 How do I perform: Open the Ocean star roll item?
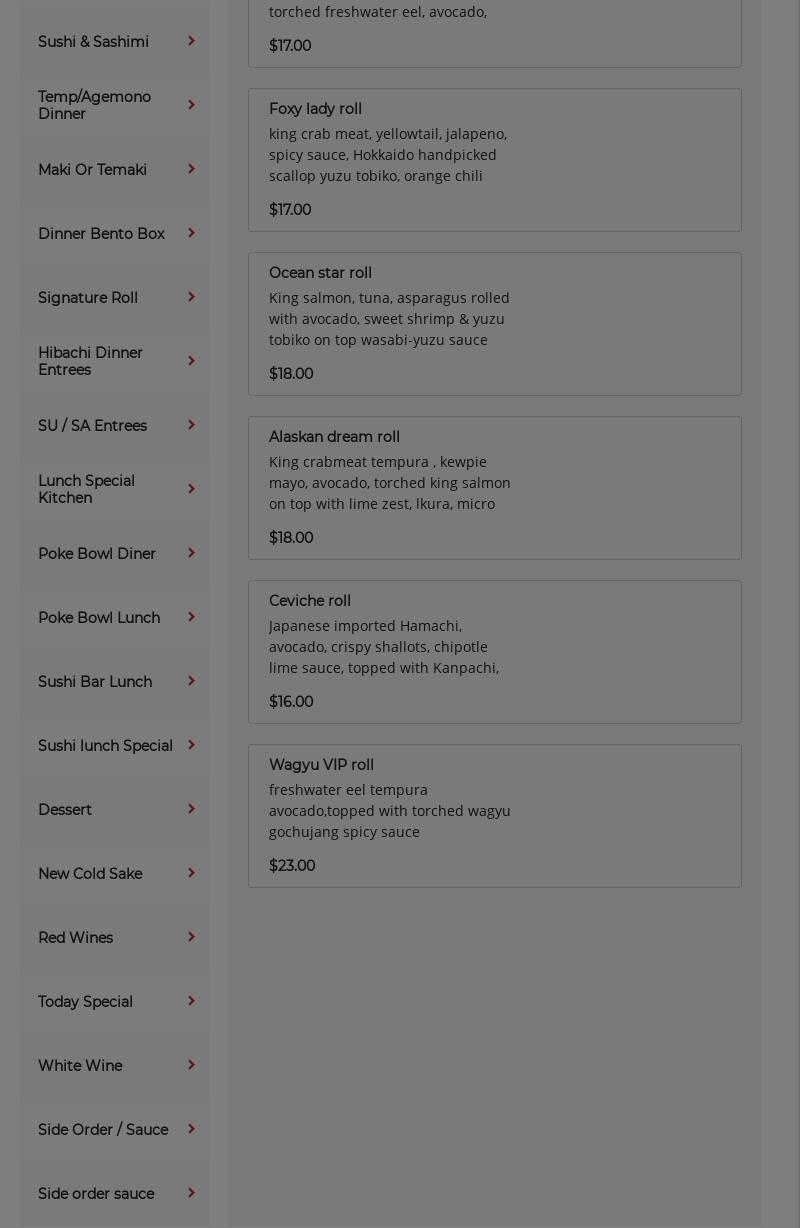coord(494,324)
